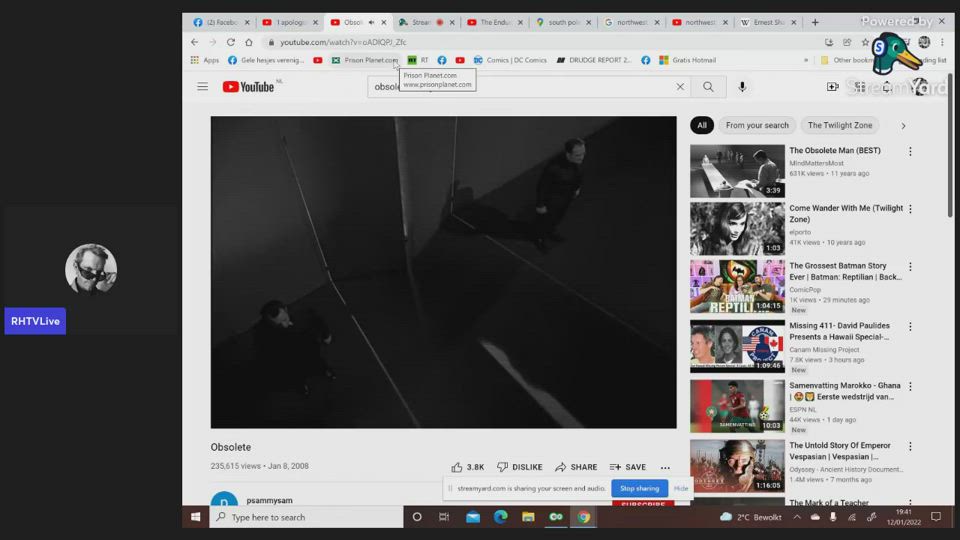
Task: Open the YouTube hamburger guide menu
Action: click(202, 87)
